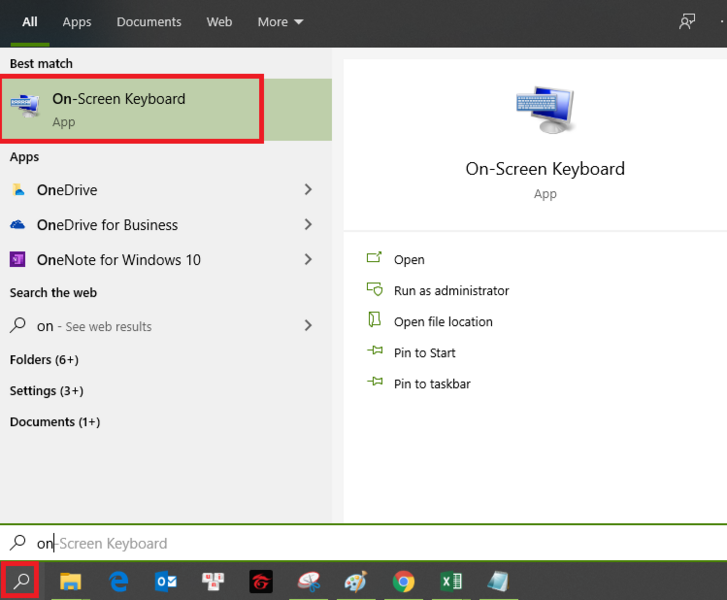Click Open file location
The height and width of the screenshot is (600, 727).
tap(443, 322)
